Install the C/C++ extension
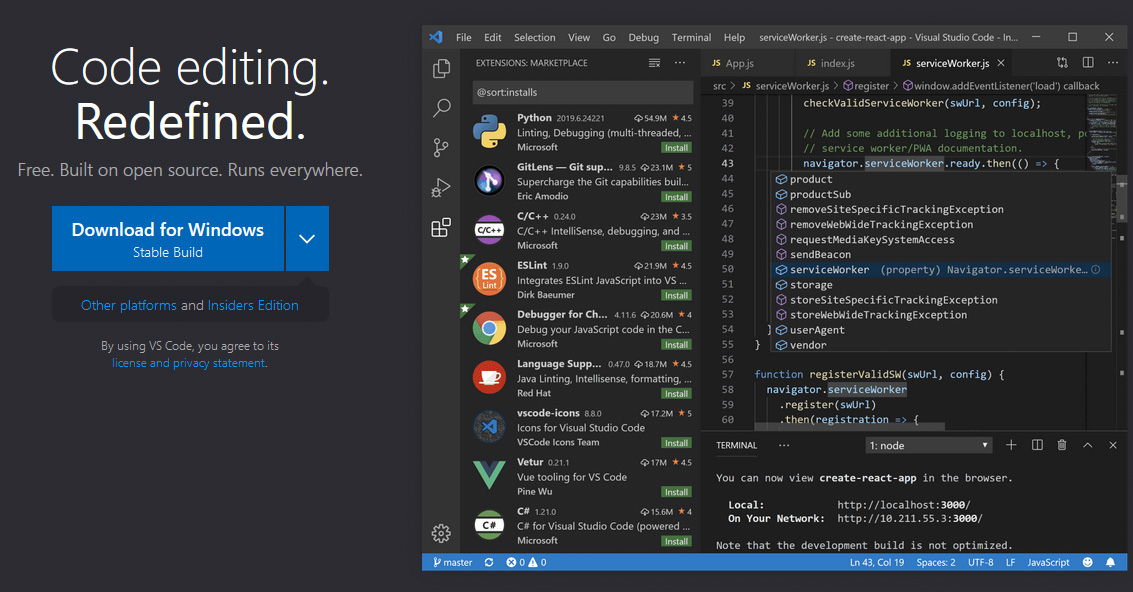This screenshot has width=1133, height=592. [x=676, y=246]
